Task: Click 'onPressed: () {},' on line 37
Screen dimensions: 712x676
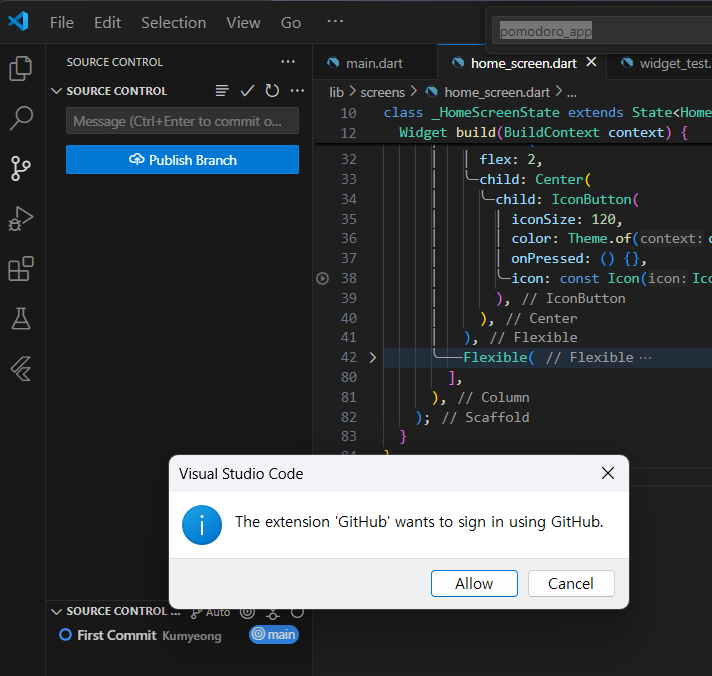Action: coord(578,259)
